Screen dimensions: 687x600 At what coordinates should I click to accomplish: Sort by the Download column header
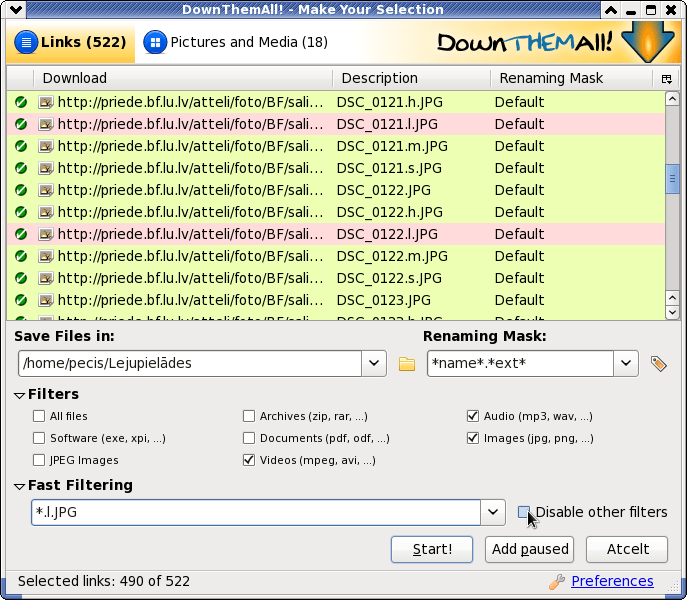(x=183, y=78)
